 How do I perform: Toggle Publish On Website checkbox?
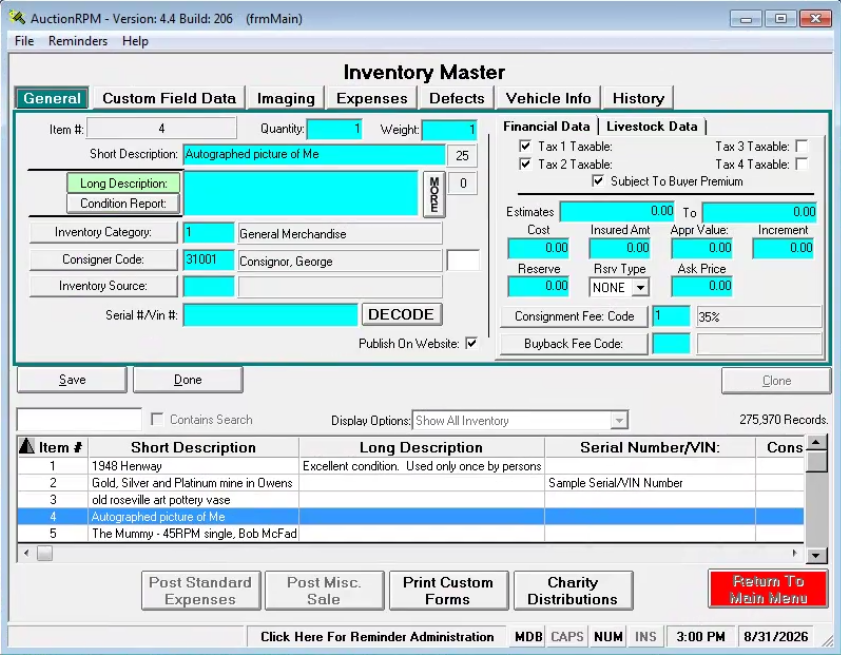pyautogui.click(x=471, y=343)
